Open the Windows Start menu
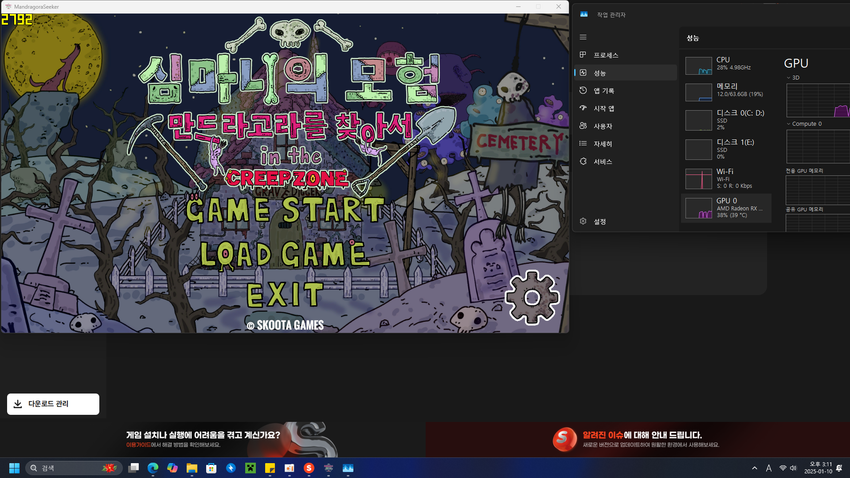This screenshot has height=478, width=850. 15,468
